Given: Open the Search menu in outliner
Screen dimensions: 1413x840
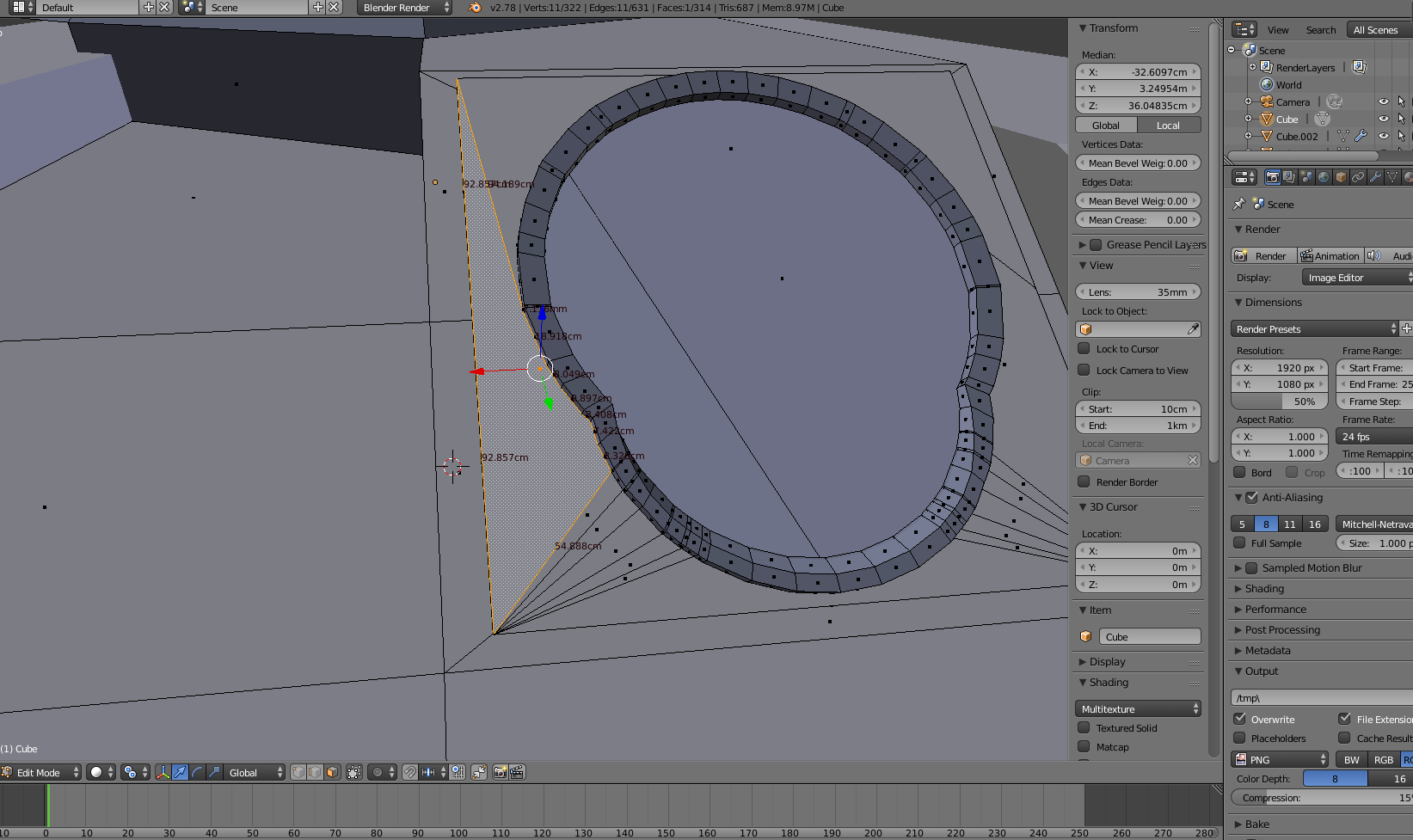Looking at the screenshot, I should coord(1320,30).
